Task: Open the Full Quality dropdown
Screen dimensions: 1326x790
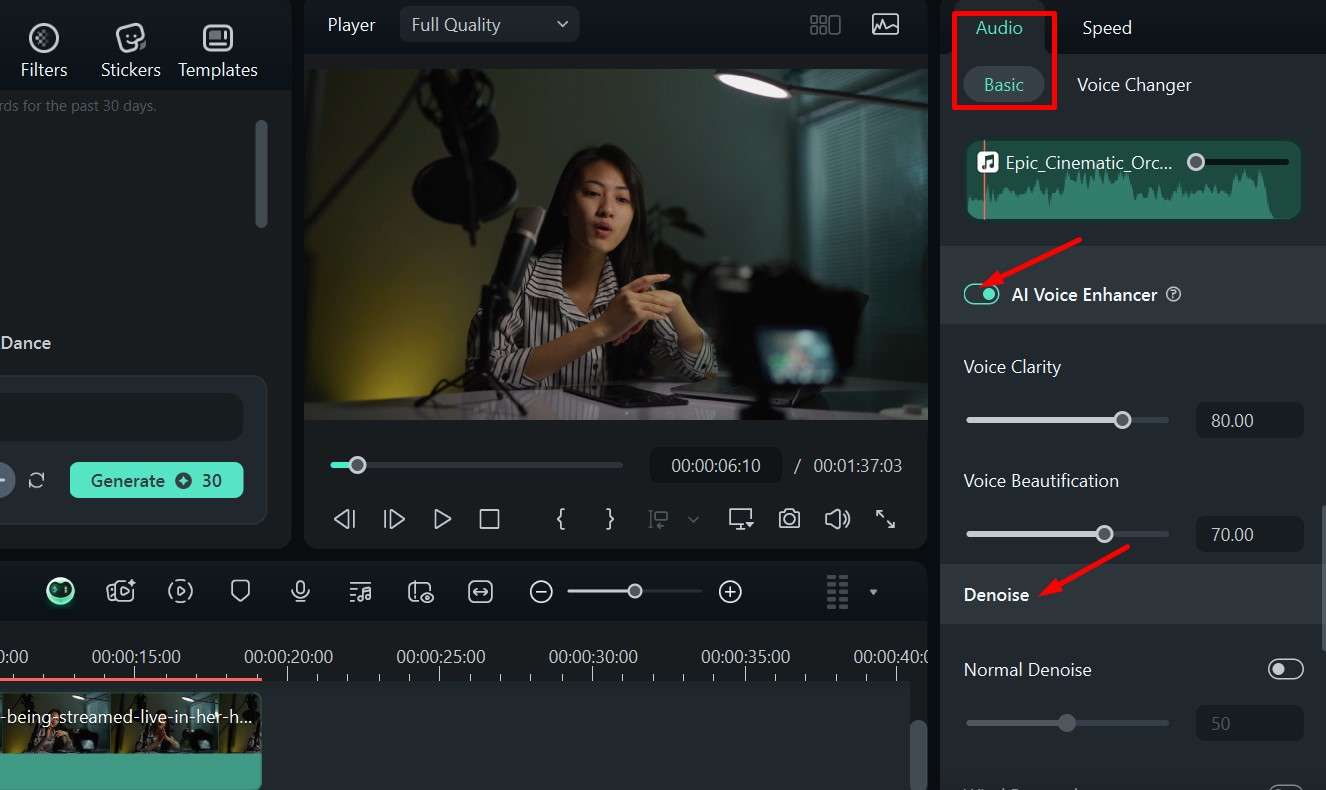Action: (x=490, y=25)
